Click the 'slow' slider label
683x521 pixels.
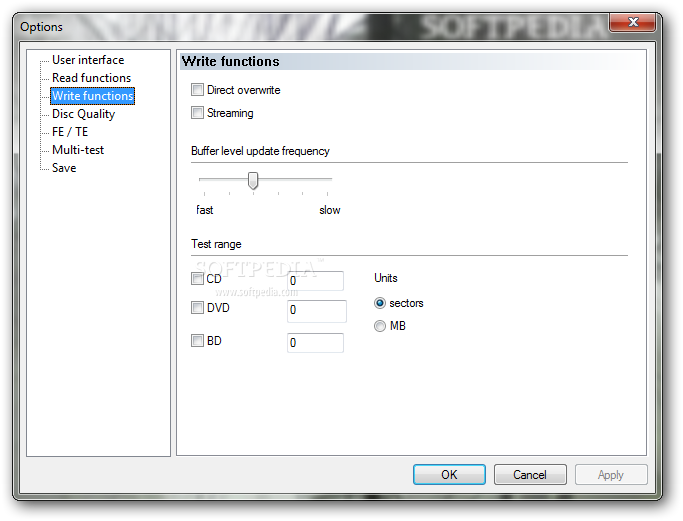(330, 210)
